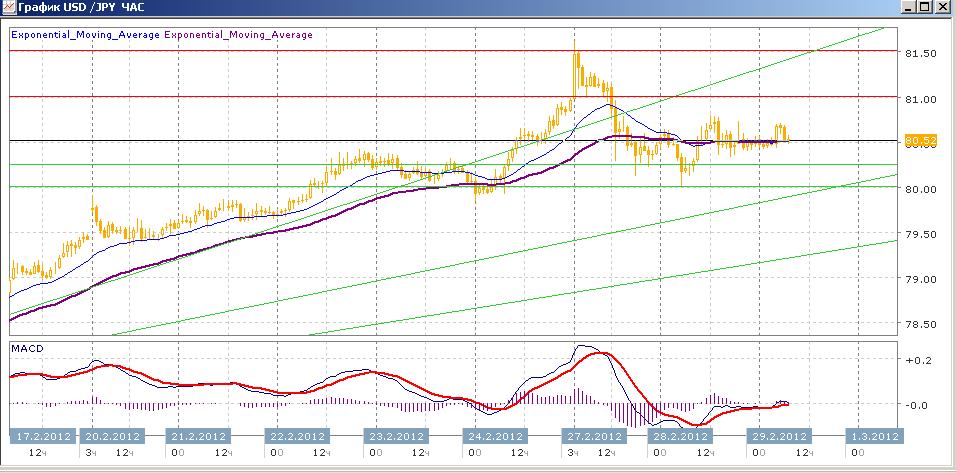Screen dimensions: 956x473
Task: Click the 81.50 price axis label
Action: click(921, 54)
